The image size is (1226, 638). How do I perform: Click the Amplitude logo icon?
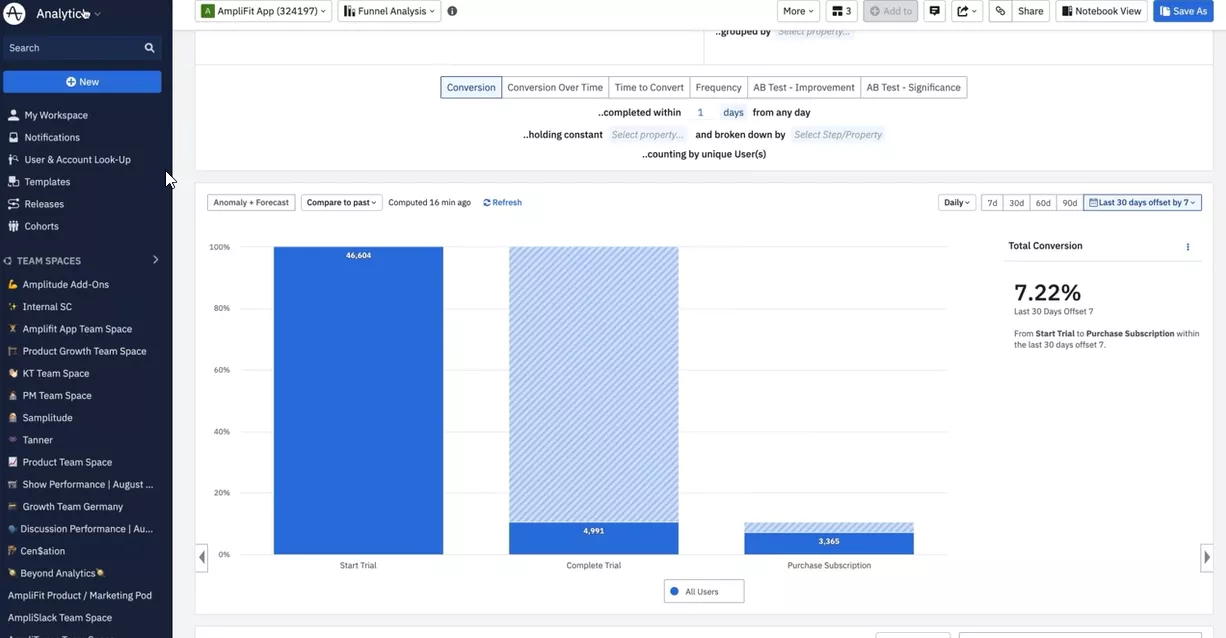[15, 14]
